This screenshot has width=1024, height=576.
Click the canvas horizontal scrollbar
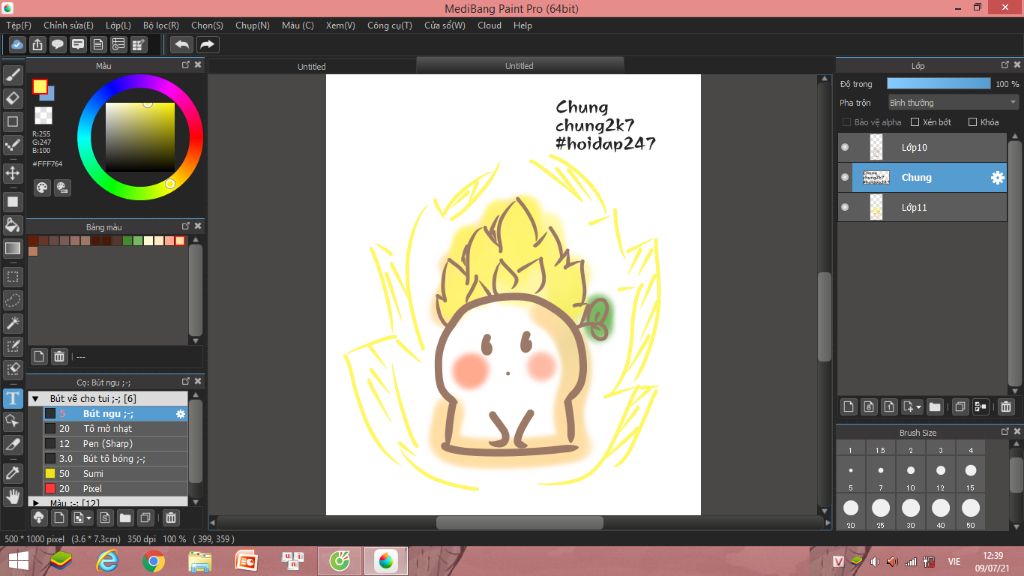click(519, 522)
